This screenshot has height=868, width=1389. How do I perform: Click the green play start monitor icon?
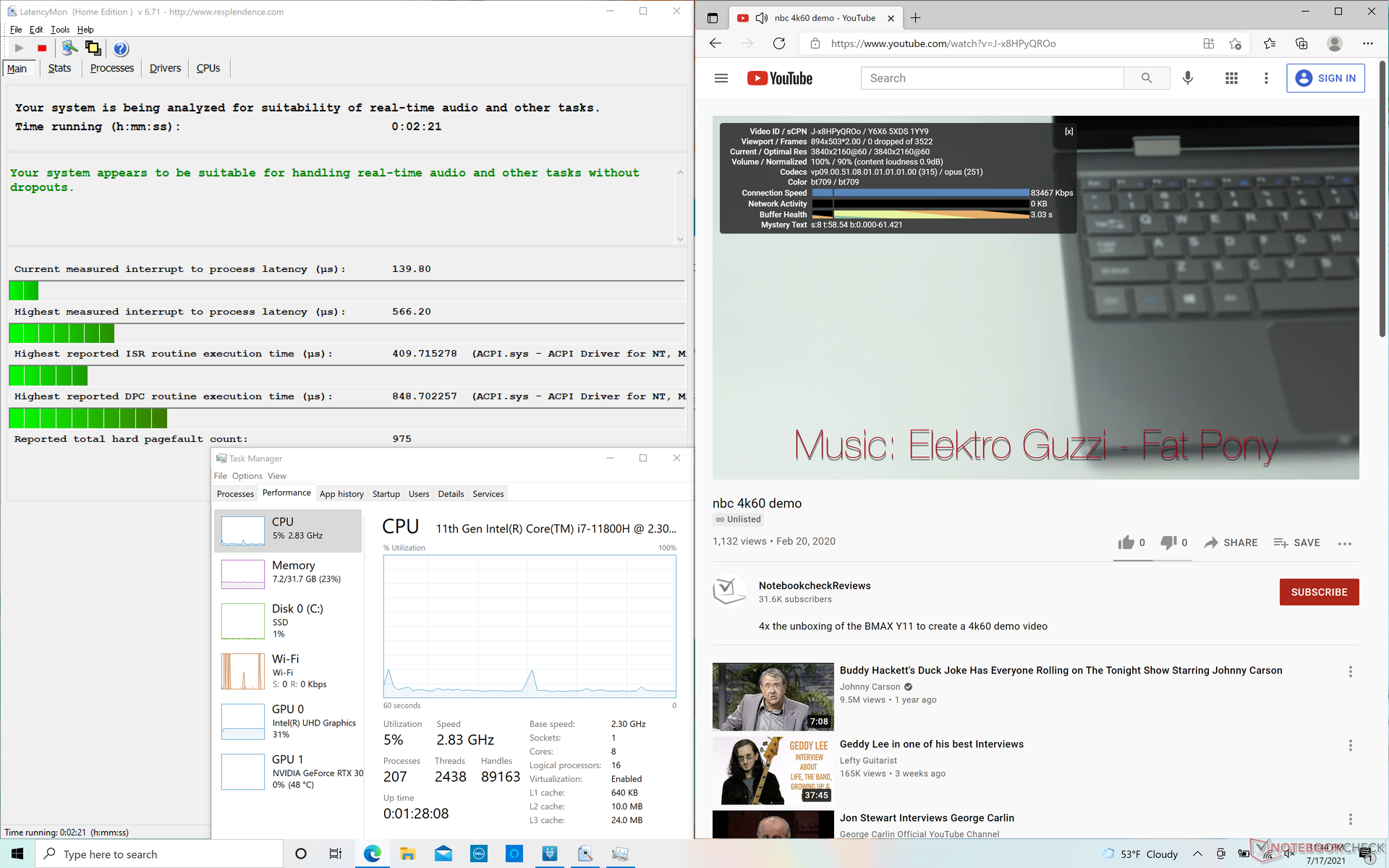[x=20, y=48]
